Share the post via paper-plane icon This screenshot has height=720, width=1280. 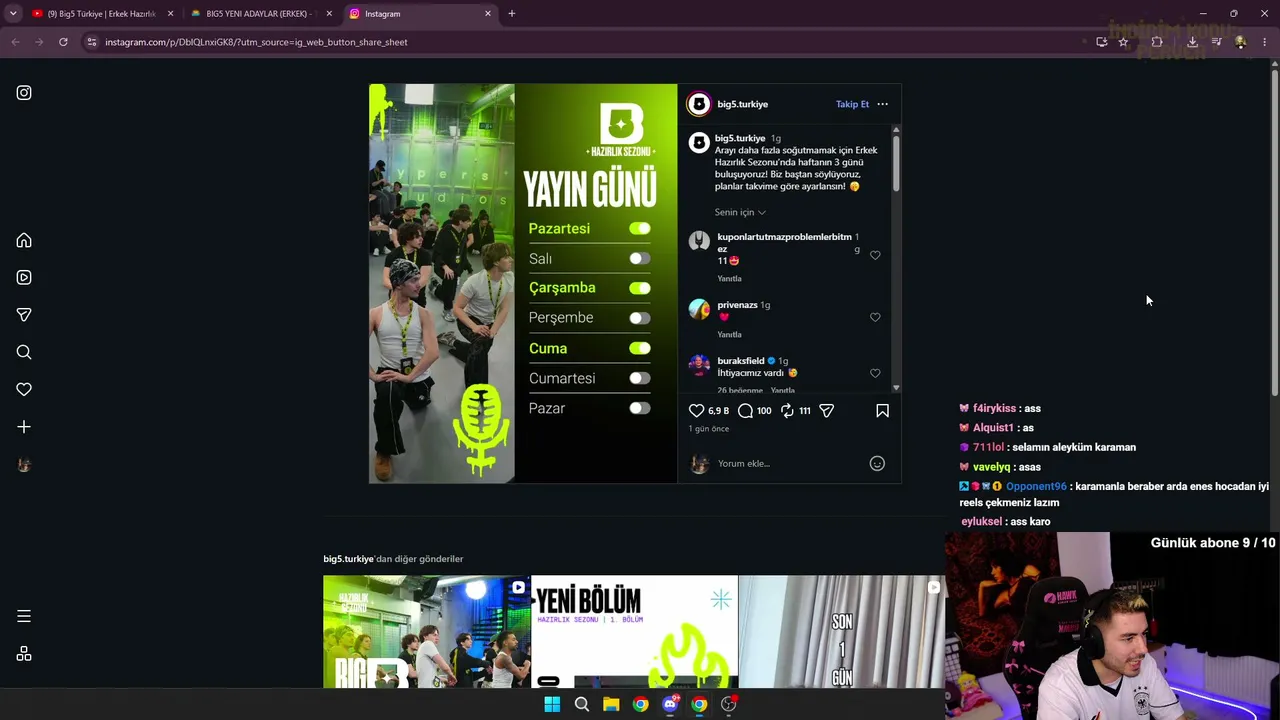(x=827, y=410)
